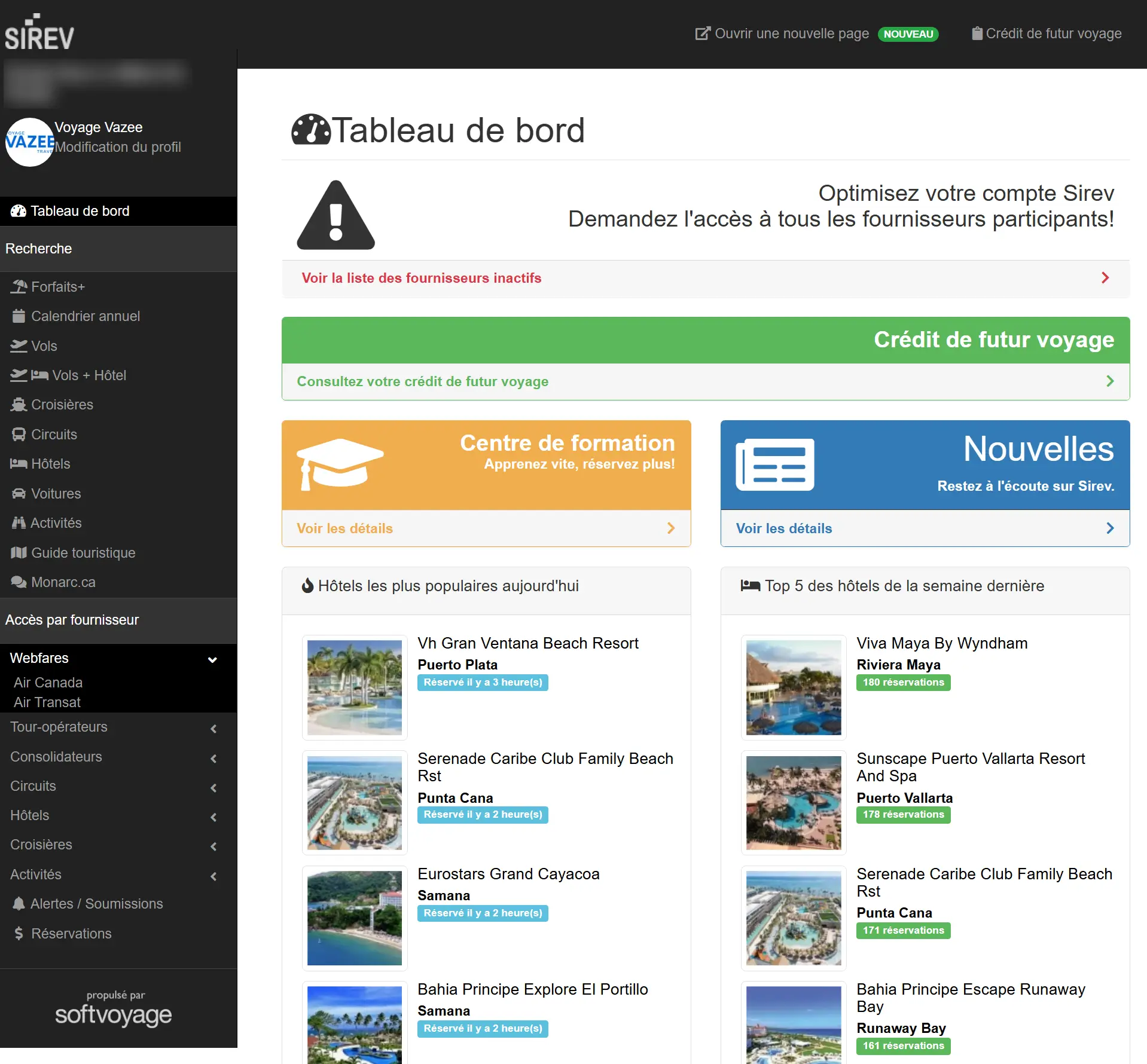Screen dimensions: 1147x1064
Task: Click the graduation cap icon in Centre de formation
Action: click(340, 464)
